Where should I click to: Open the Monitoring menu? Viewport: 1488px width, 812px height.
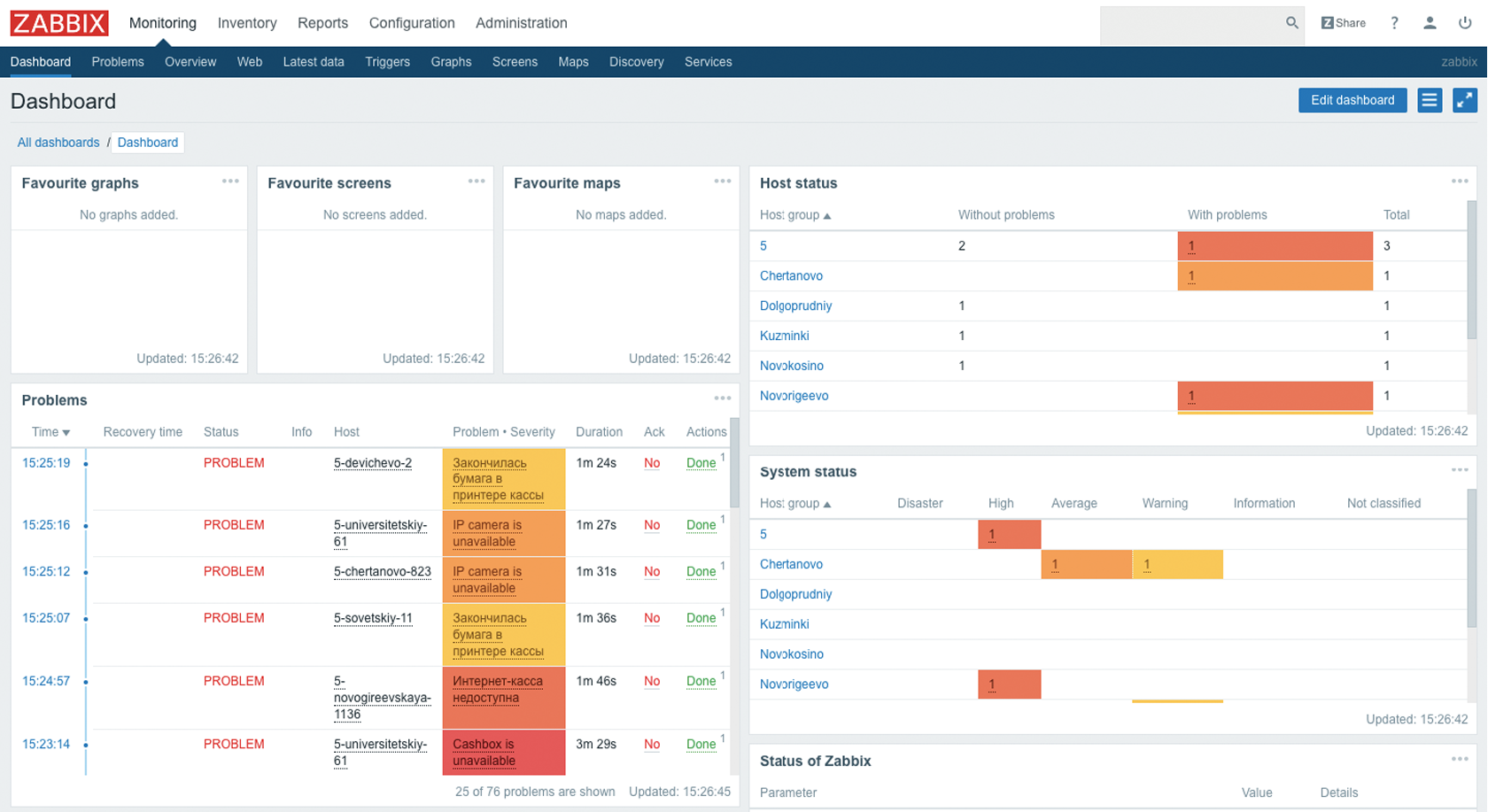pos(163,23)
